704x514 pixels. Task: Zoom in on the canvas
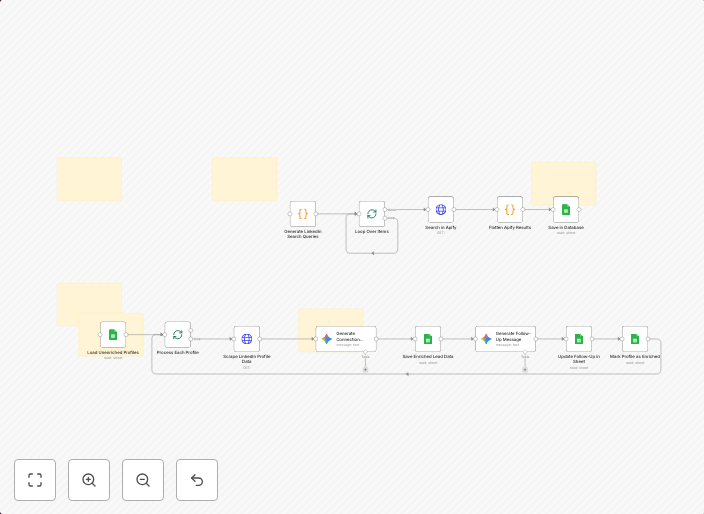tap(89, 480)
